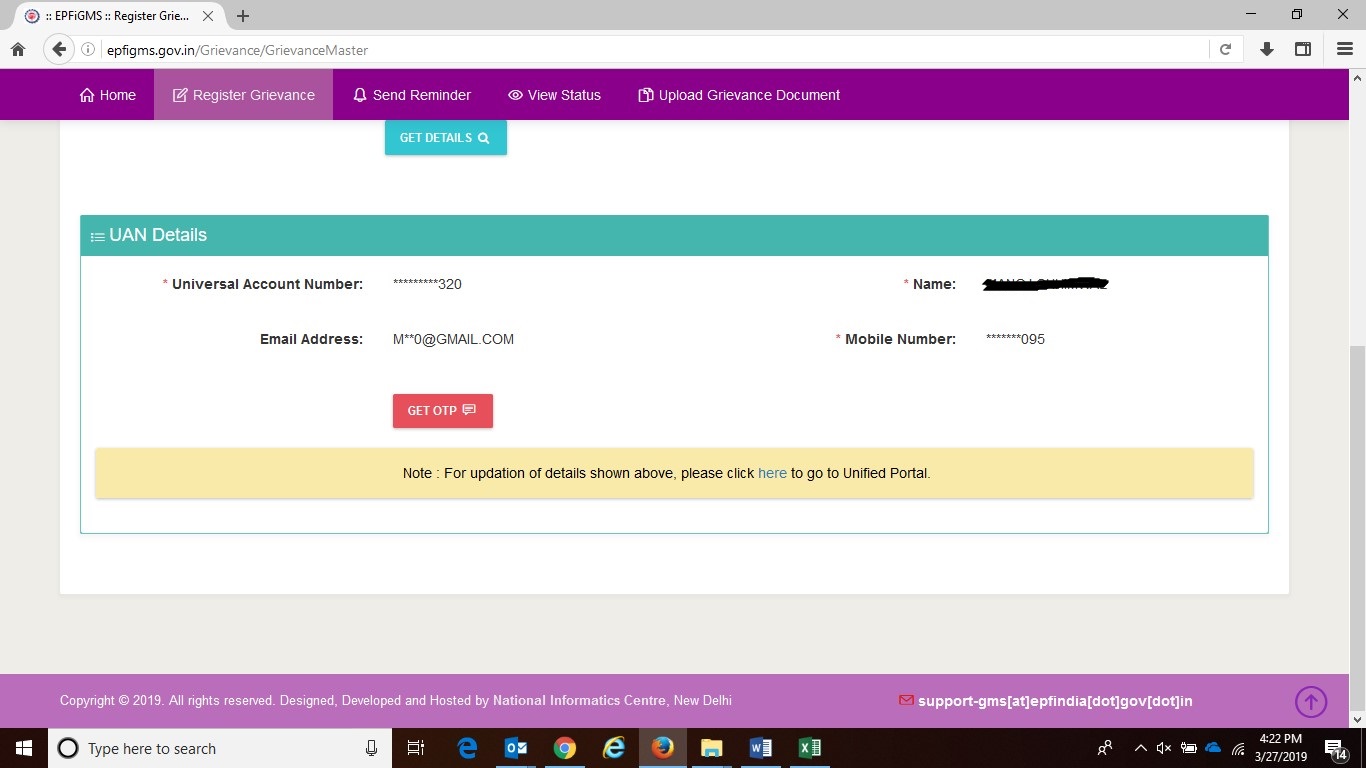Viewport: 1366px width, 768px height.
Task: Click the scroll-to-top arrow icon
Action: pos(1311,701)
